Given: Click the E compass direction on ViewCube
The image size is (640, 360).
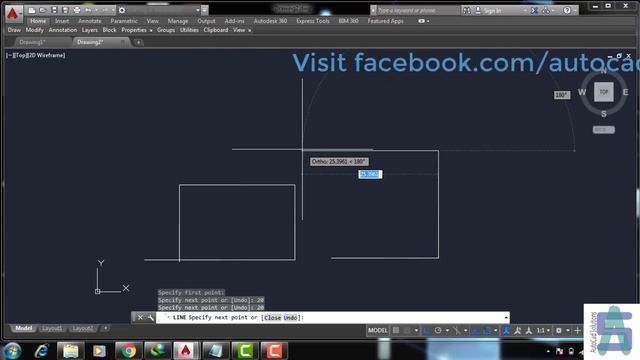Looking at the screenshot, I should tap(625, 92).
